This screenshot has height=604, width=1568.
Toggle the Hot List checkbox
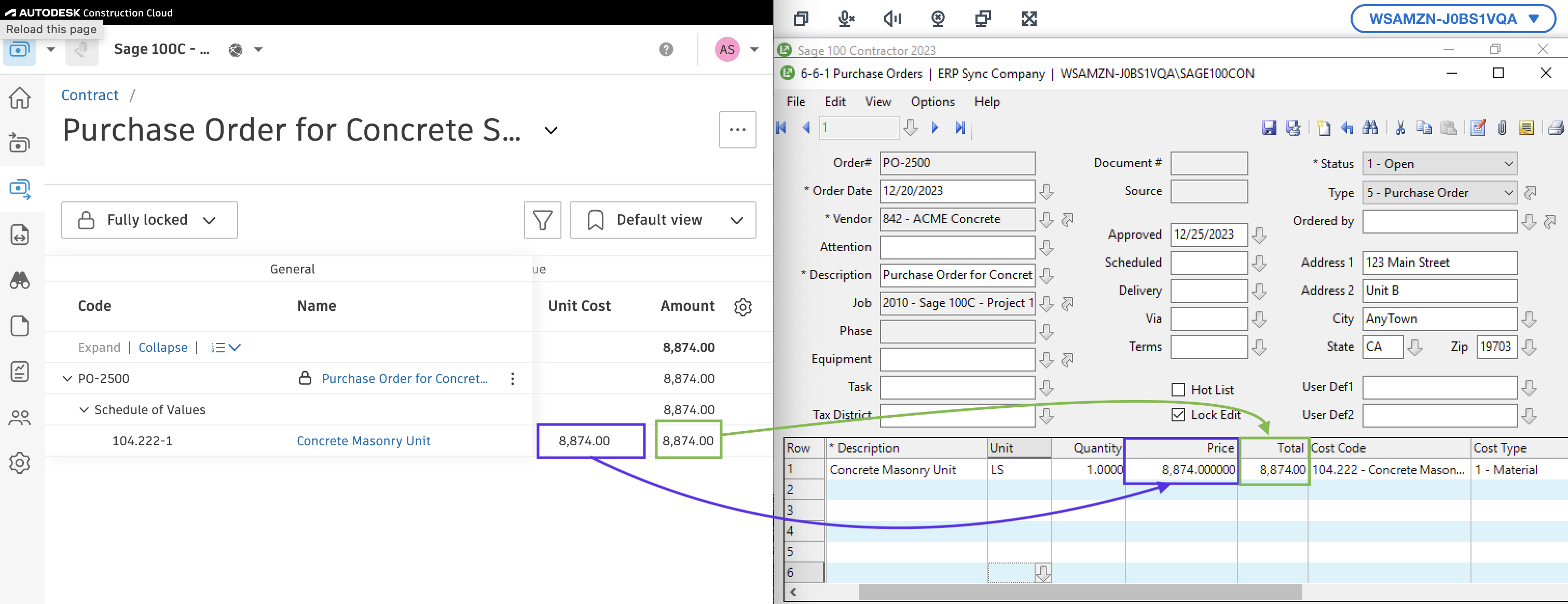pyautogui.click(x=1178, y=390)
